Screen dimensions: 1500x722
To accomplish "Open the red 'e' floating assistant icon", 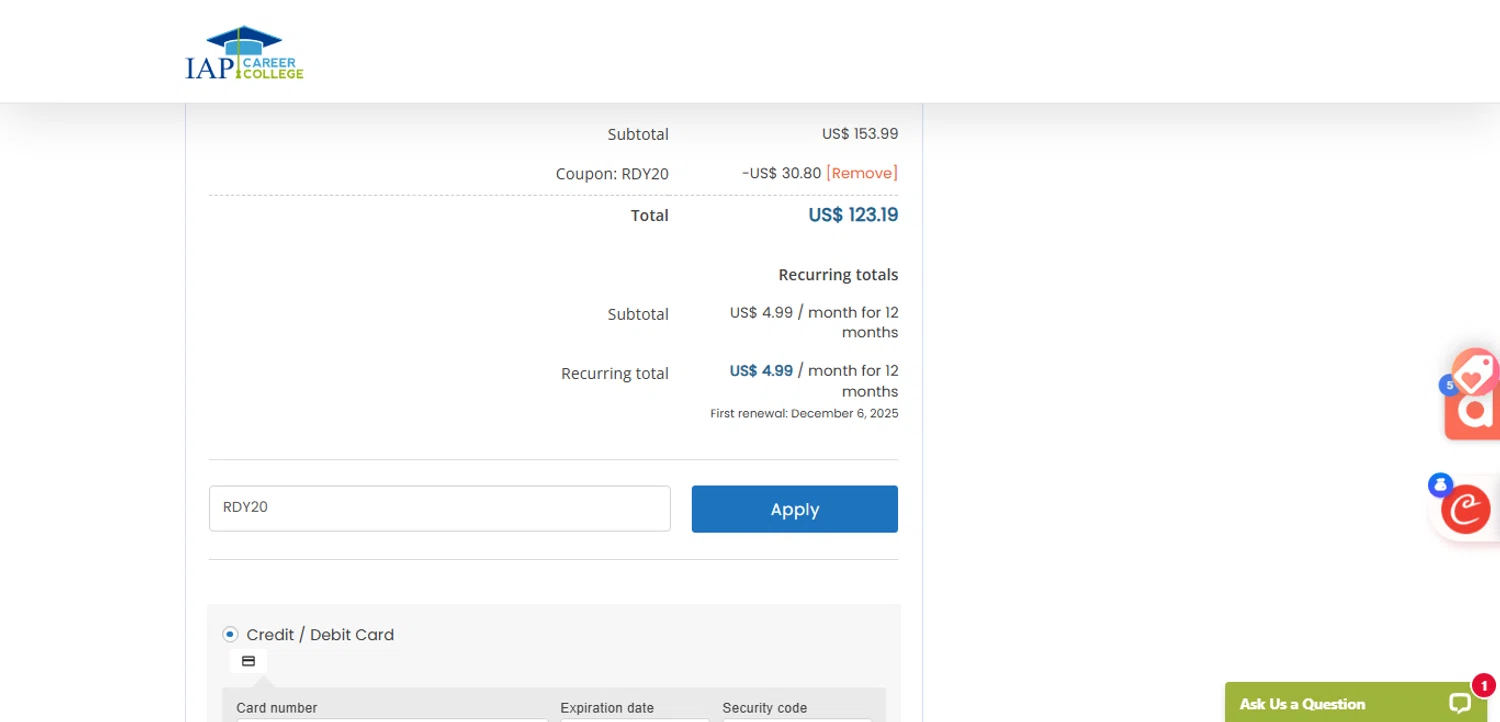I will (x=1466, y=510).
